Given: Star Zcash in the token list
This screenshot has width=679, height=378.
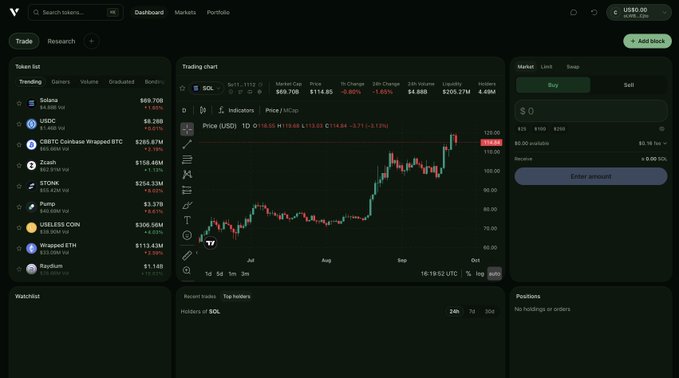Looking at the screenshot, I should (19, 166).
